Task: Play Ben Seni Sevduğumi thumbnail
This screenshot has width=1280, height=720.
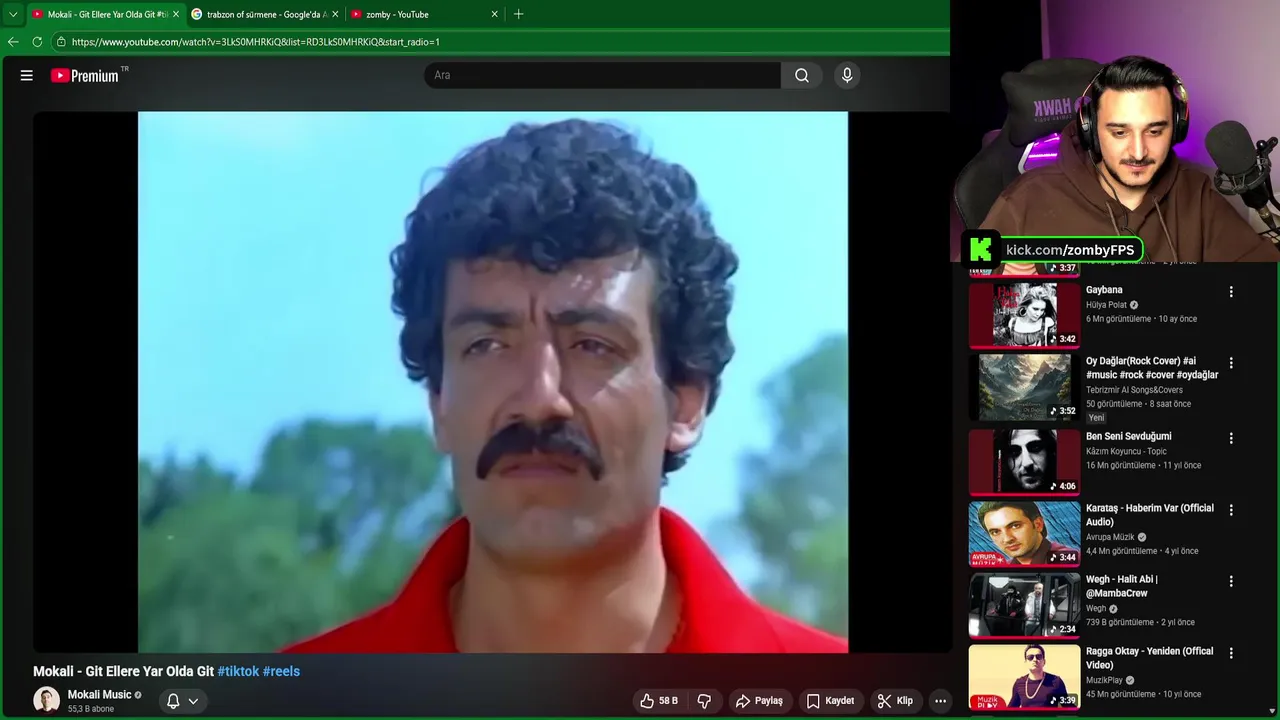Action: point(1024,462)
